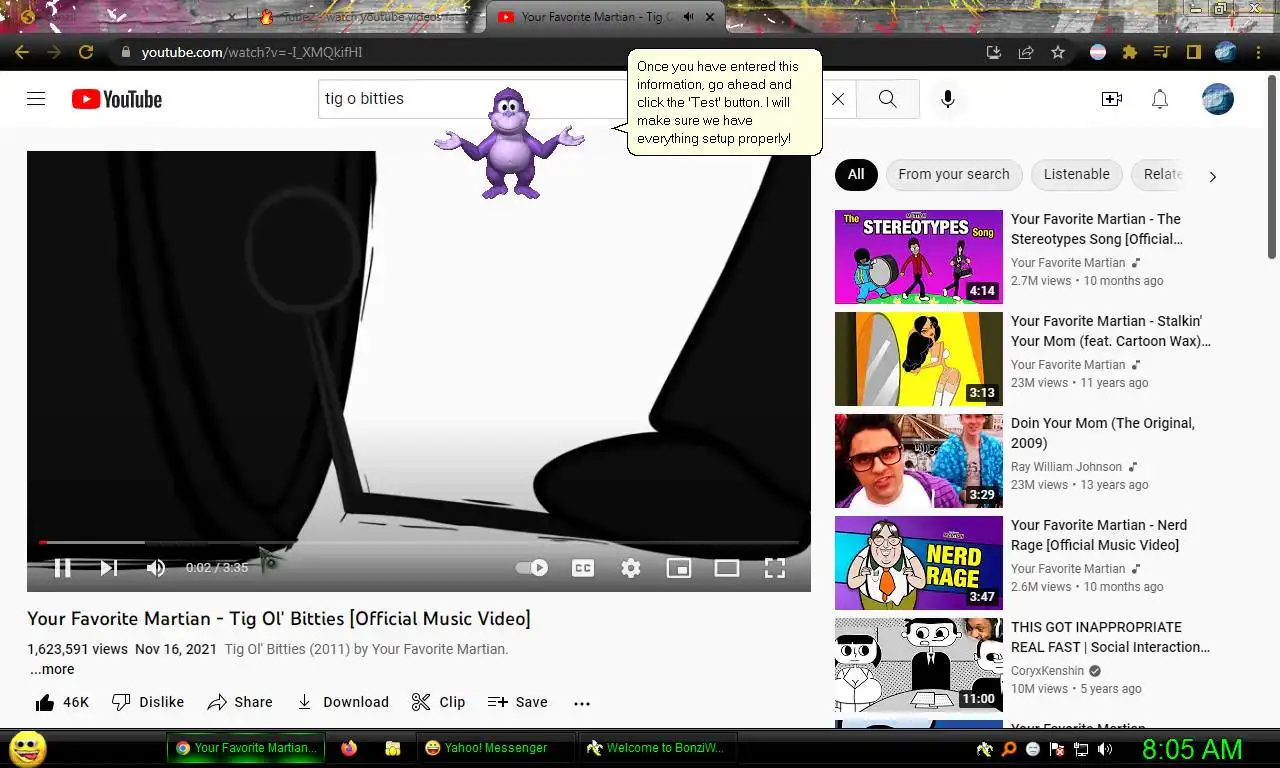
Task: Open the YouTube account avatar menu
Action: click(x=1217, y=99)
